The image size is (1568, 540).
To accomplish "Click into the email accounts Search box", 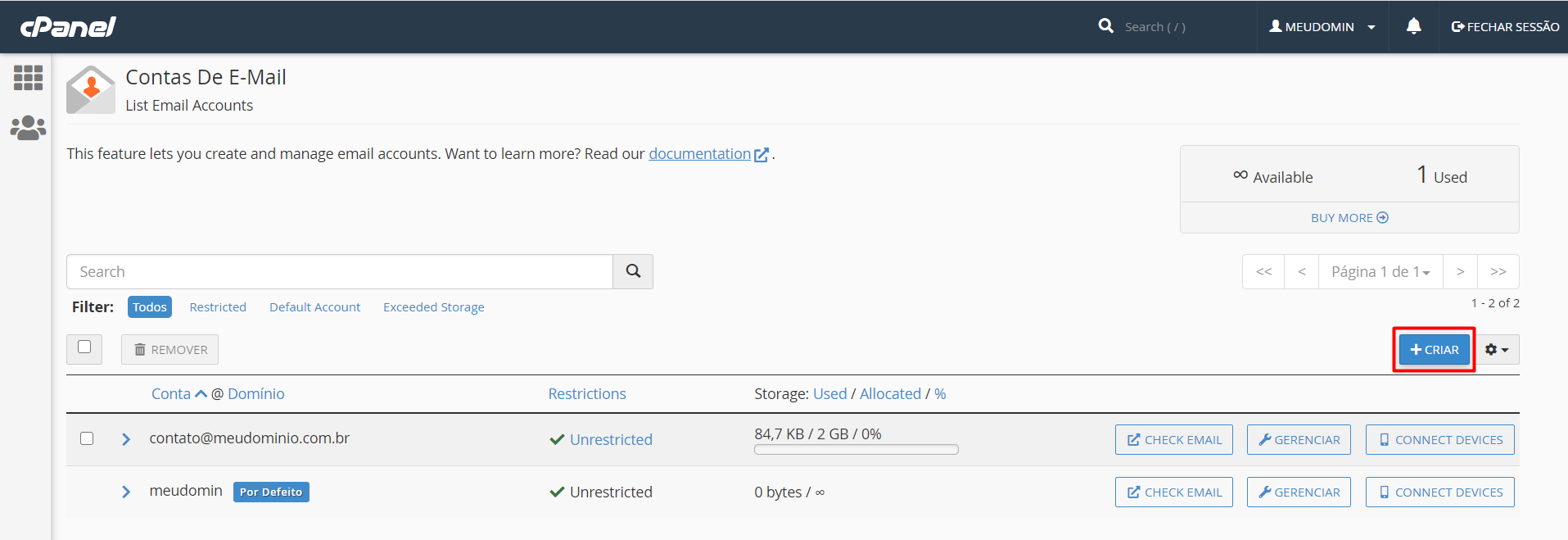I will coord(340,271).
